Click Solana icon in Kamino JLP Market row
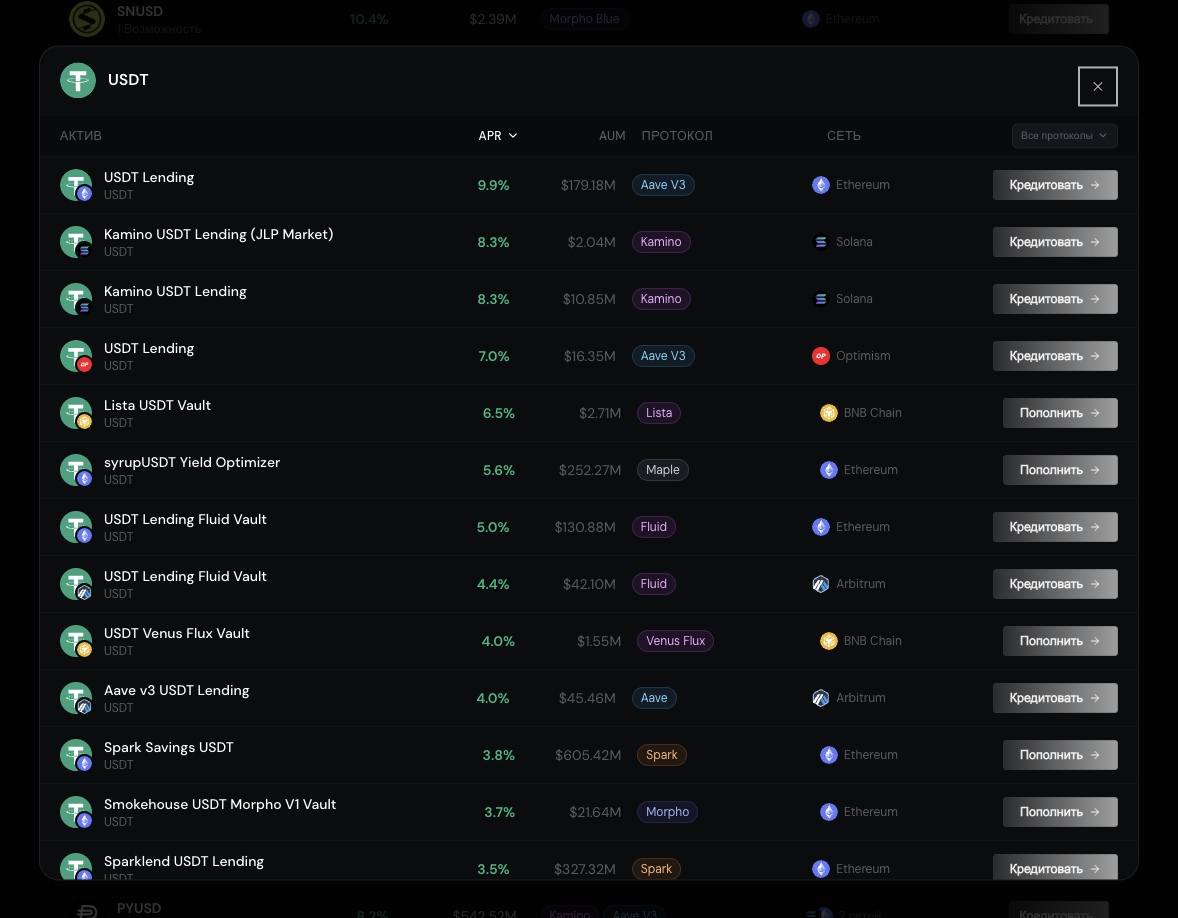Image resolution: width=1178 pixels, height=918 pixels. coord(820,242)
